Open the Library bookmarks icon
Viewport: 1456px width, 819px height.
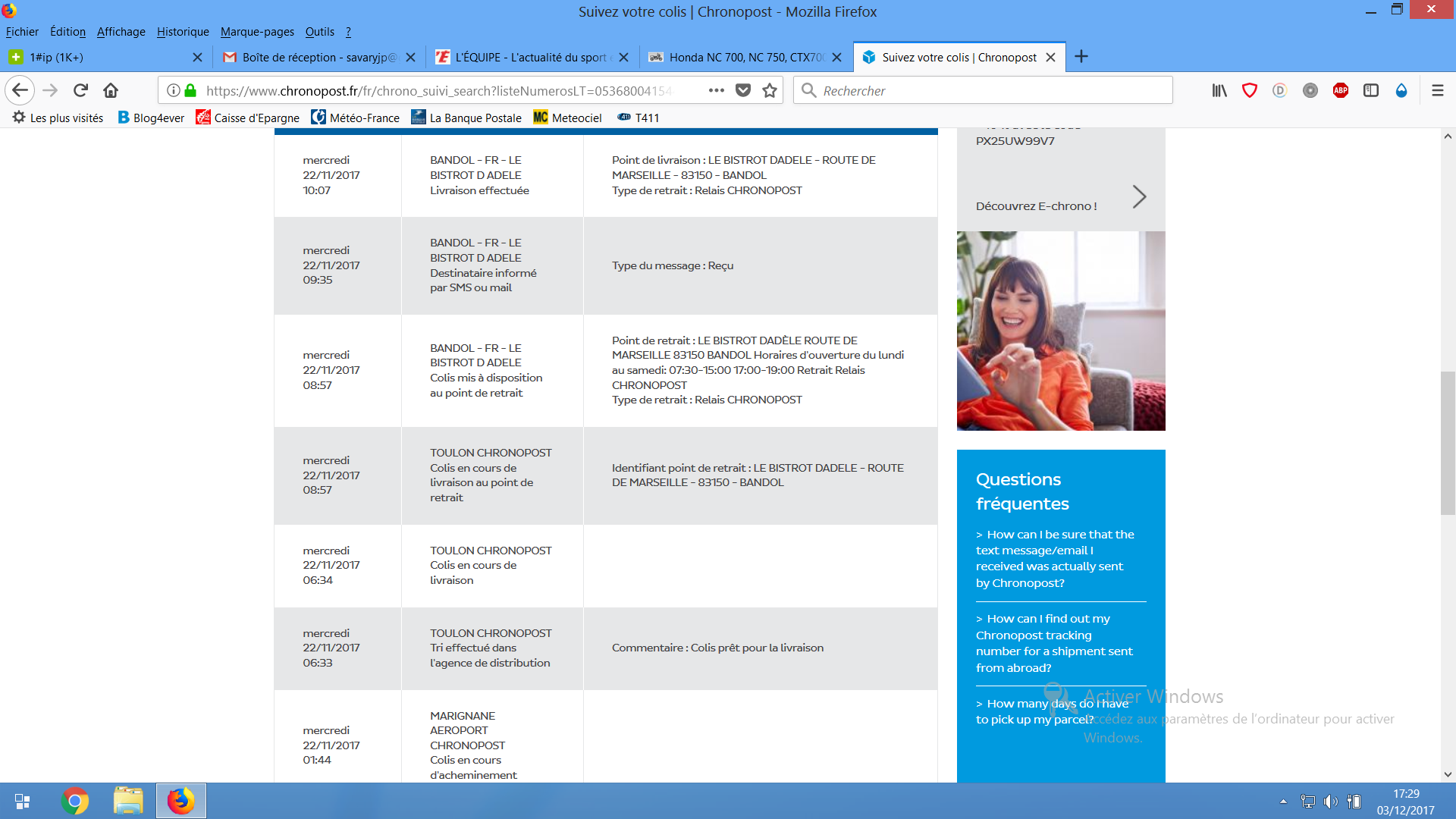pyautogui.click(x=1219, y=90)
